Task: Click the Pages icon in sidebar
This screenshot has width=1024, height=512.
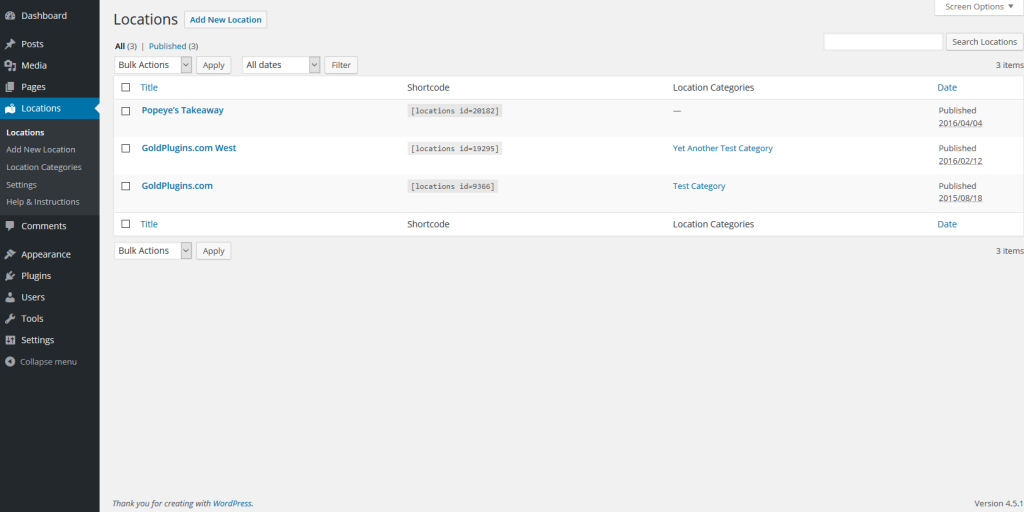Action: pyautogui.click(x=10, y=87)
